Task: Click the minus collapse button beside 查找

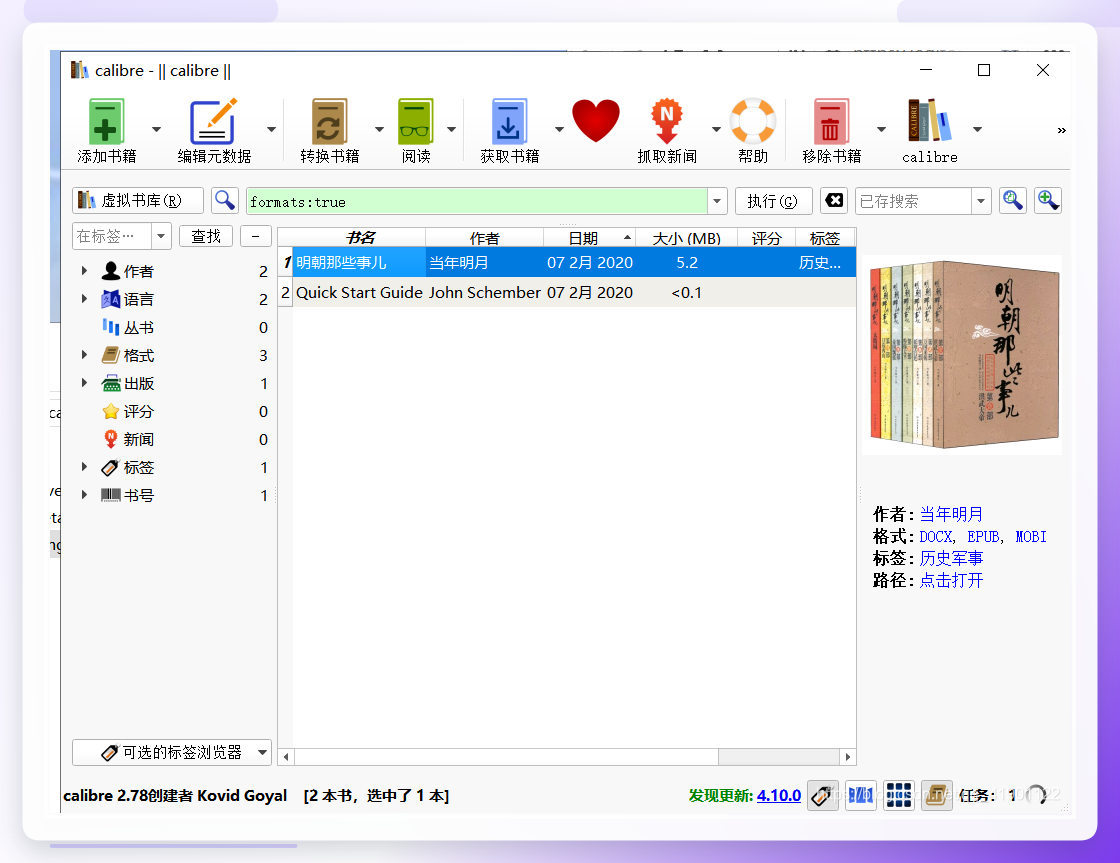Action: tap(256, 236)
